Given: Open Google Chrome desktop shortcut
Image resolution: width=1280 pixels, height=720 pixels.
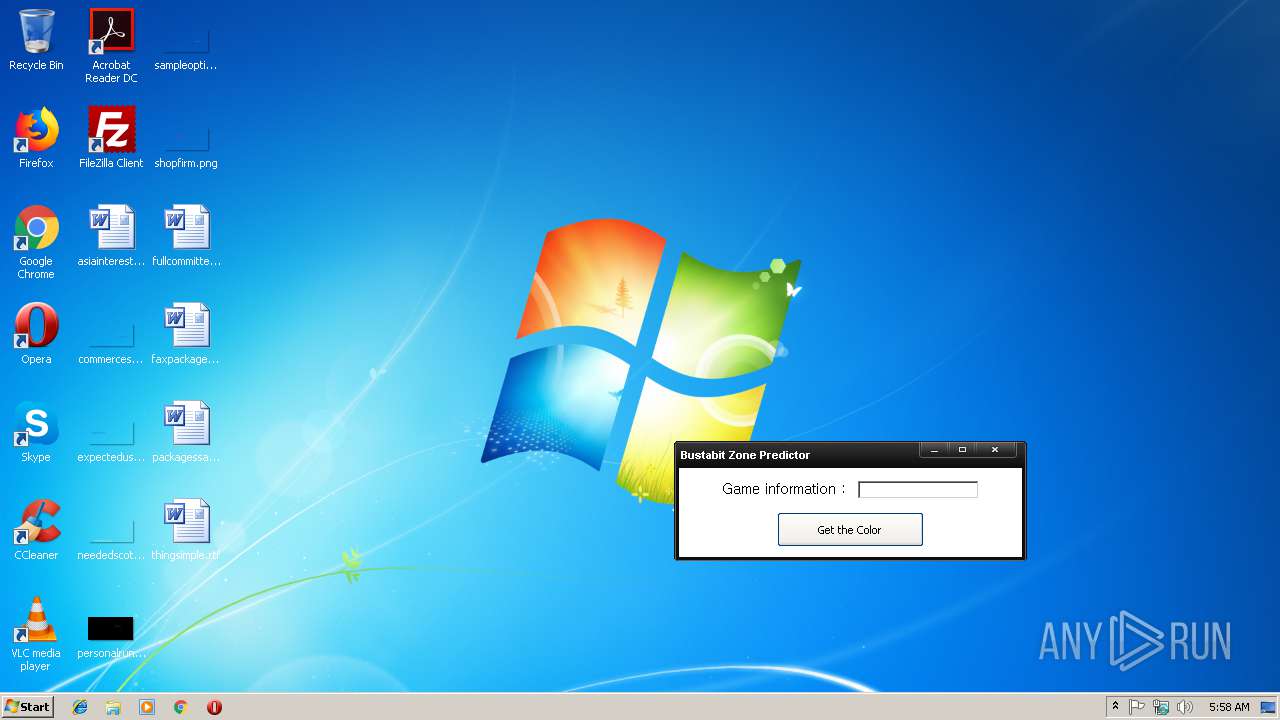Looking at the screenshot, I should tap(36, 242).
